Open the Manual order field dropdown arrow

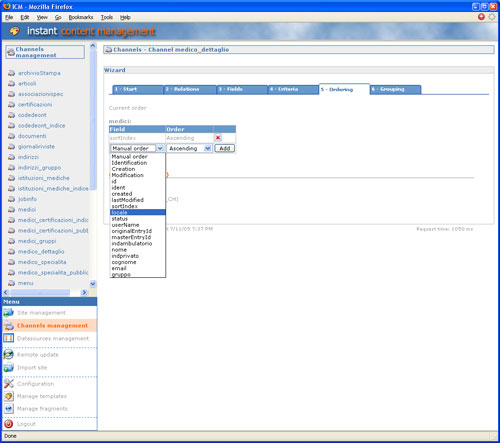(x=160, y=148)
